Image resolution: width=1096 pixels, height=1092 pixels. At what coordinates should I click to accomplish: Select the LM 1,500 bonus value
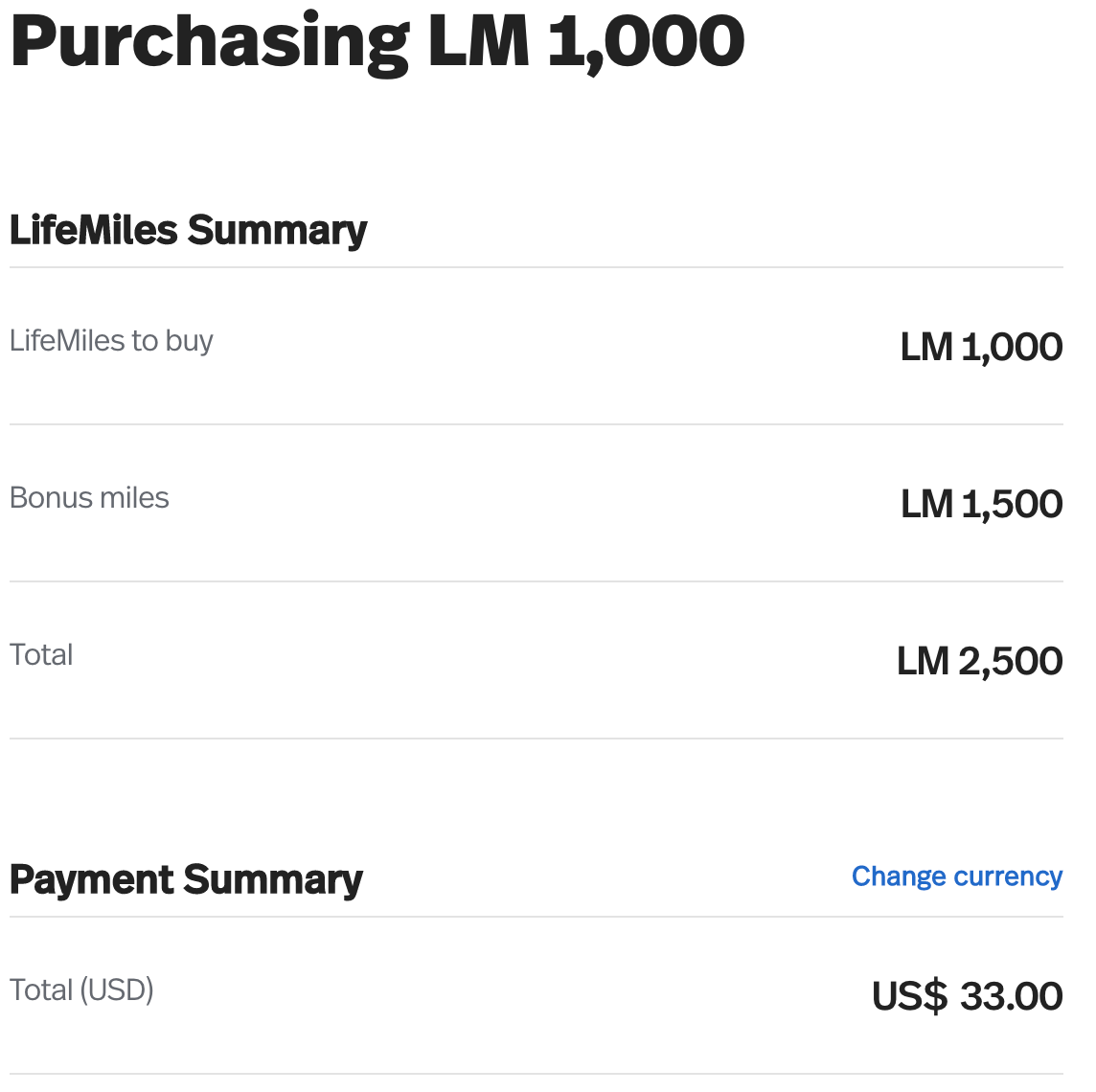click(980, 503)
